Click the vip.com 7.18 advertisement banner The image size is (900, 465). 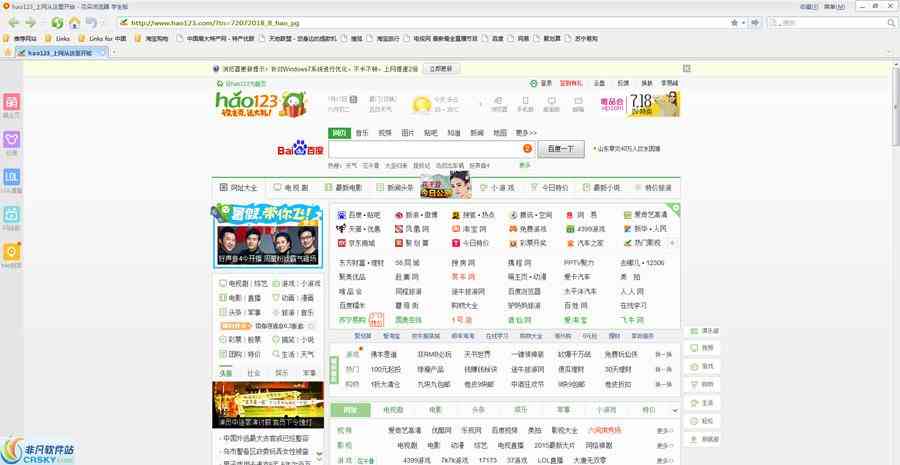tap(640, 104)
